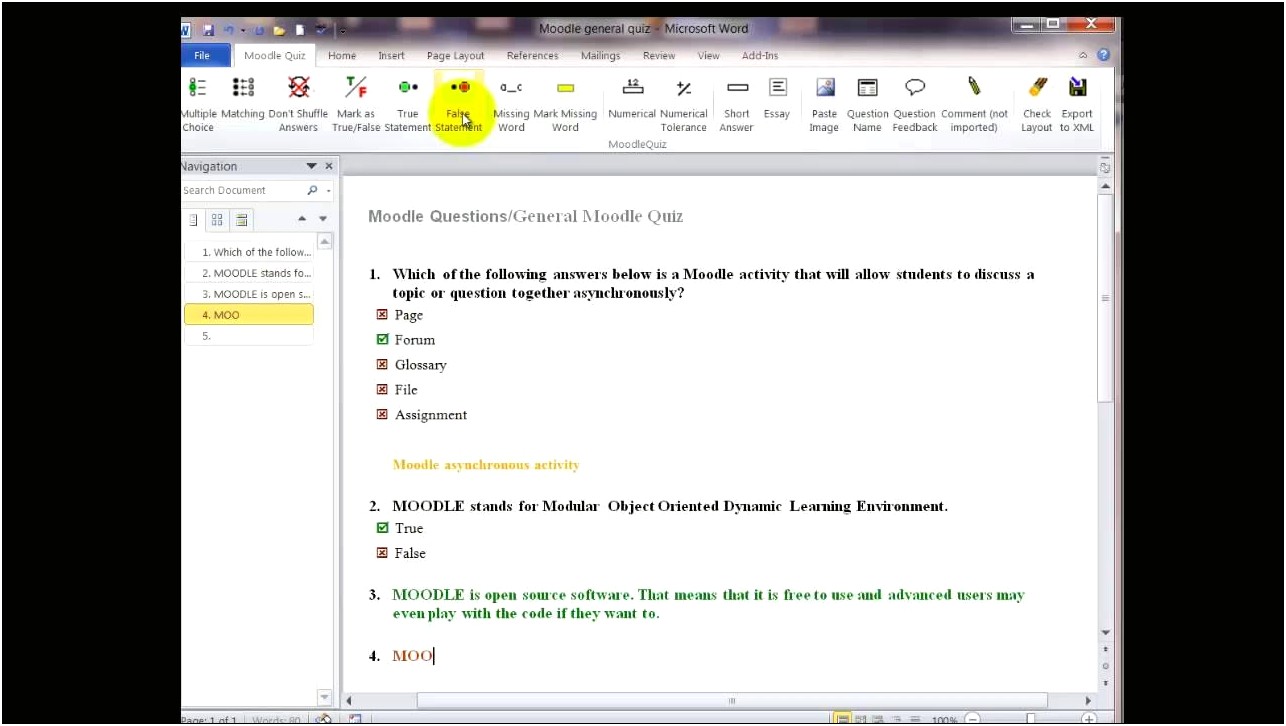This screenshot has height=726, width=1286.
Task: Open the References tab
Action: point(532,56)
